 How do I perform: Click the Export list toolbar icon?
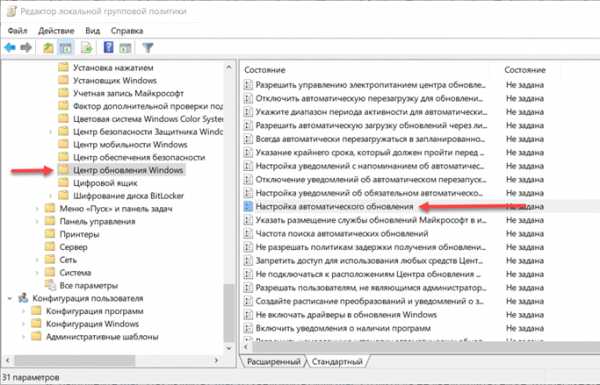click(87, 48)
